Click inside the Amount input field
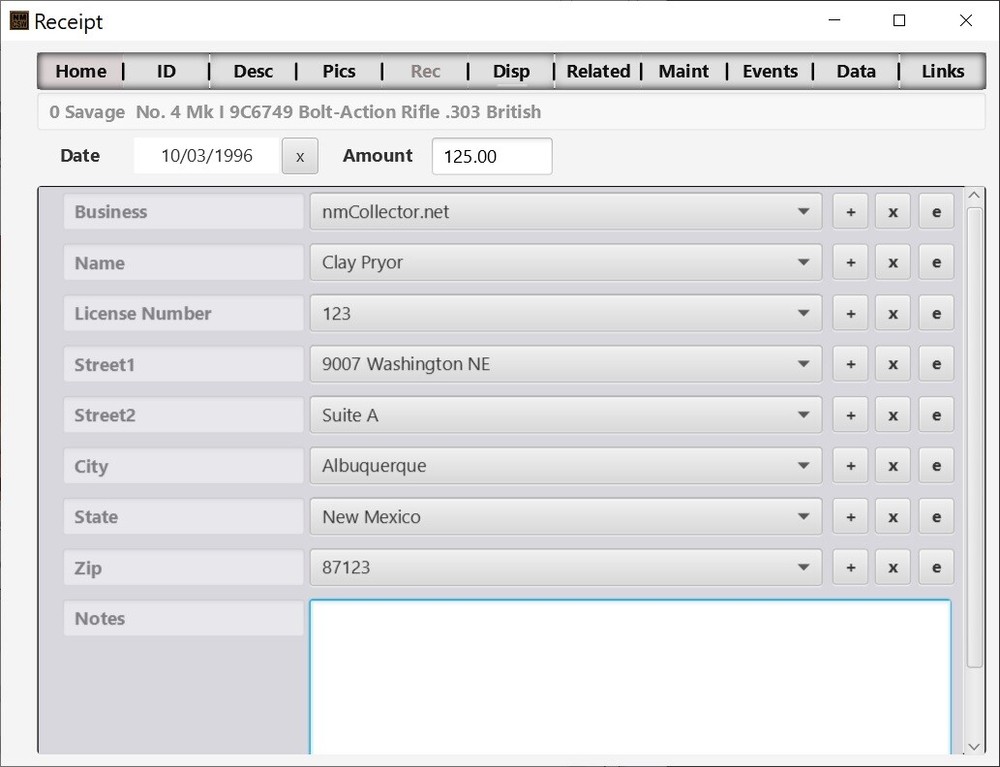 click(x=491, y=156)
